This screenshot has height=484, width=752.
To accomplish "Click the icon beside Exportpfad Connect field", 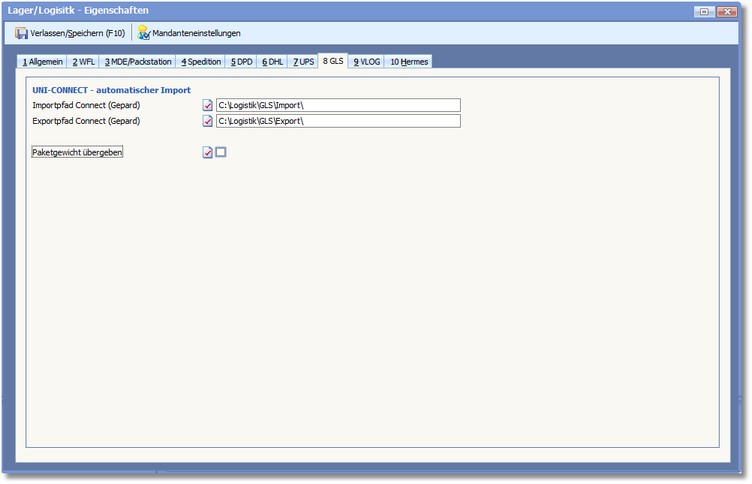I will pyautogui.click(x=208, y=121).
